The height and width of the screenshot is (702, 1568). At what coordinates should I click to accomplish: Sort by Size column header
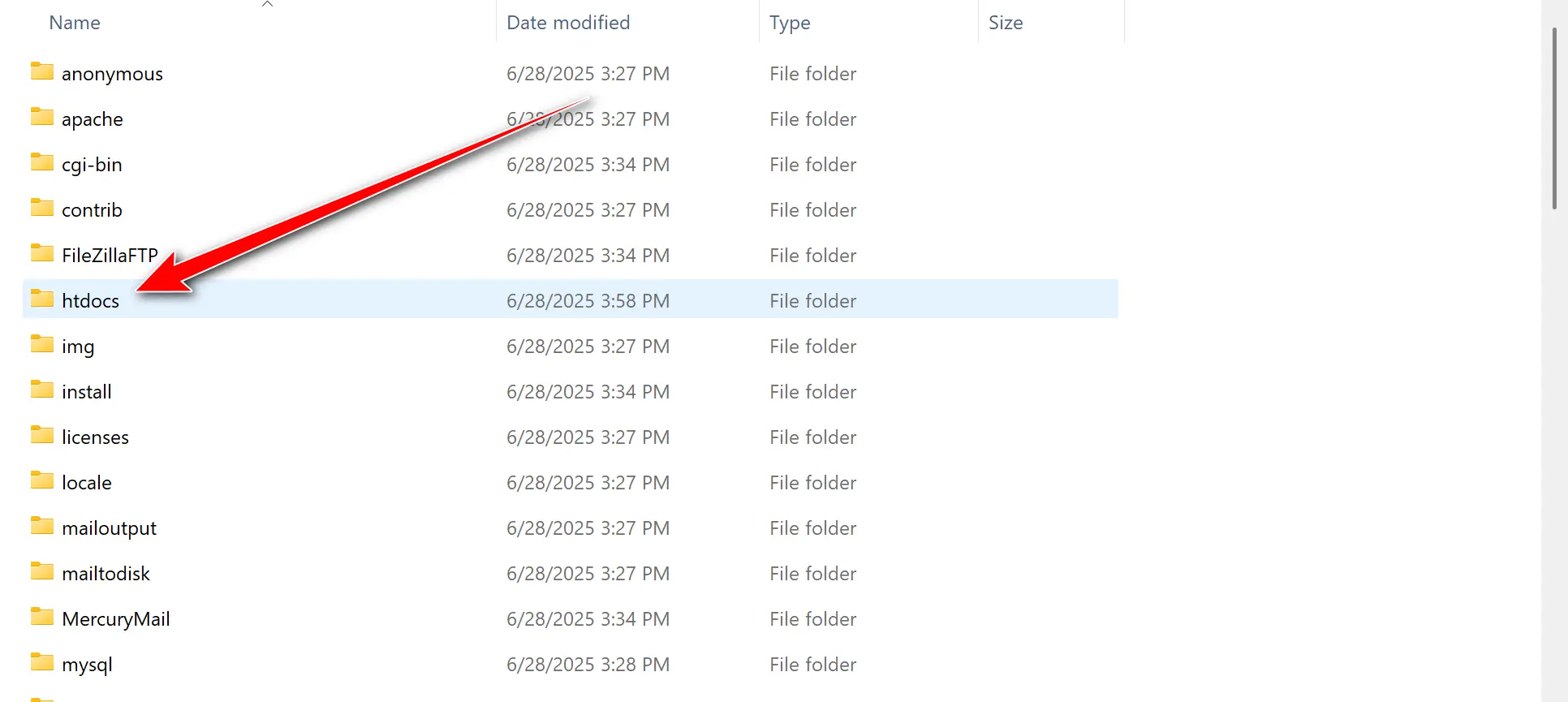1006,23
